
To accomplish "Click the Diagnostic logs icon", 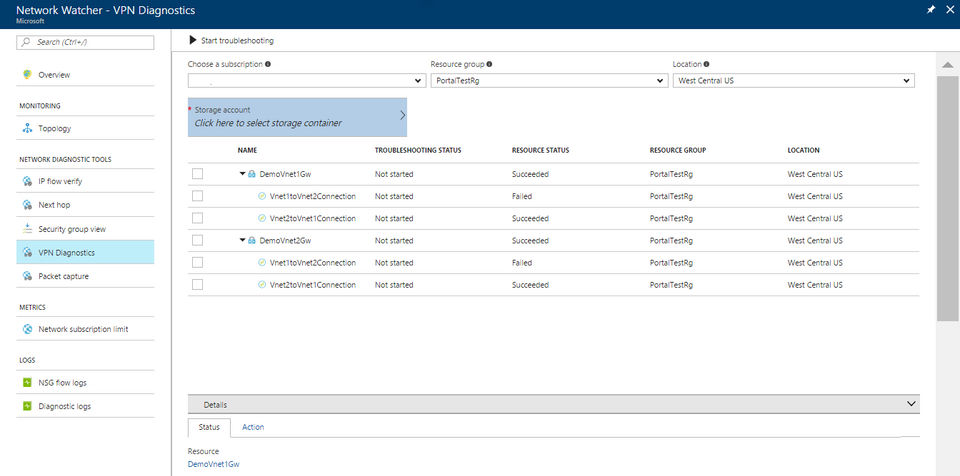I will pos(27,406).
